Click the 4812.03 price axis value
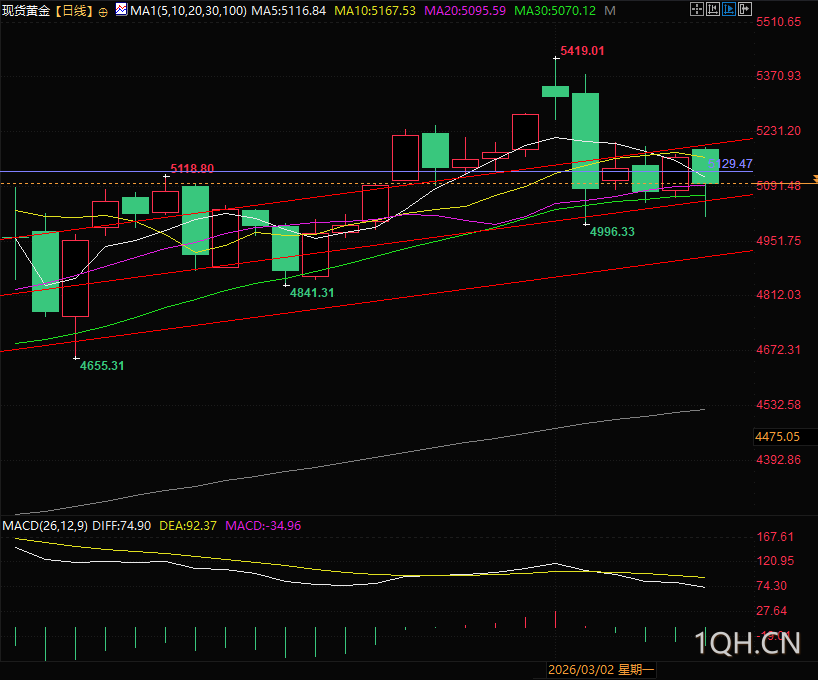Image resolution: width=818 pixels, height=680 pixels. (778, 295)
